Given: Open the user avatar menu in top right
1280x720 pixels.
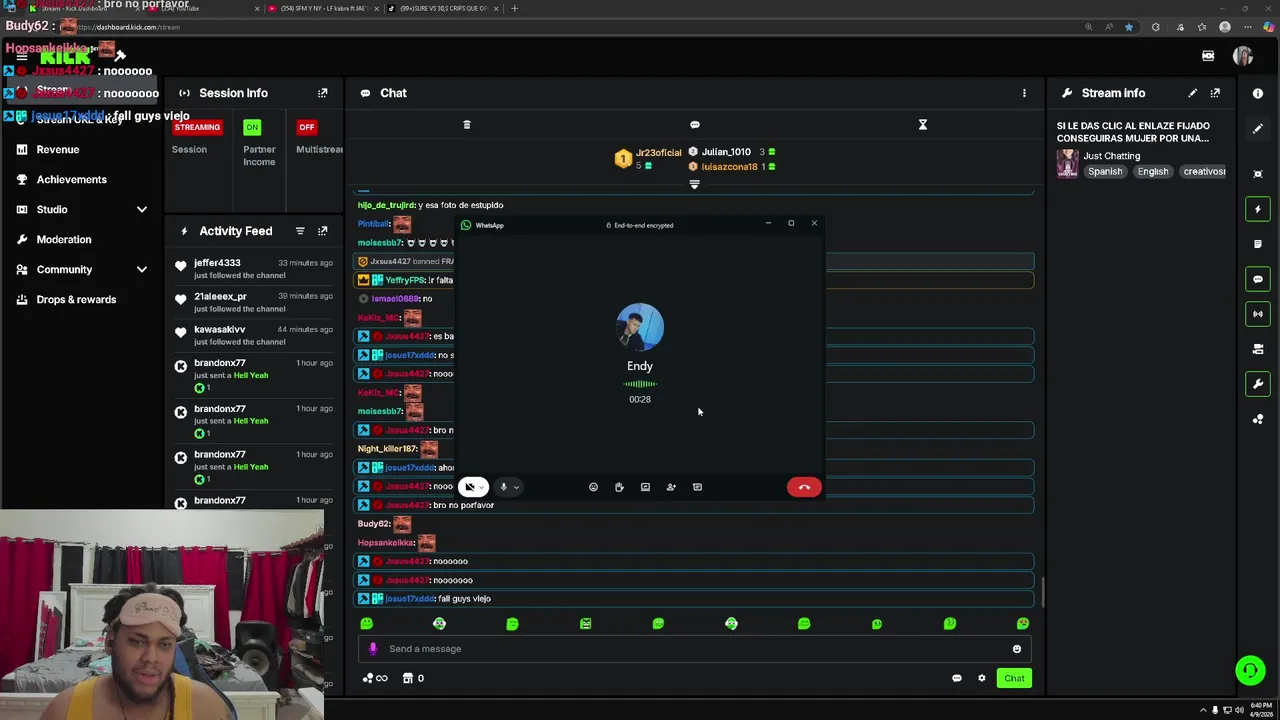Looking at the screenshot, I should 1243,56.
